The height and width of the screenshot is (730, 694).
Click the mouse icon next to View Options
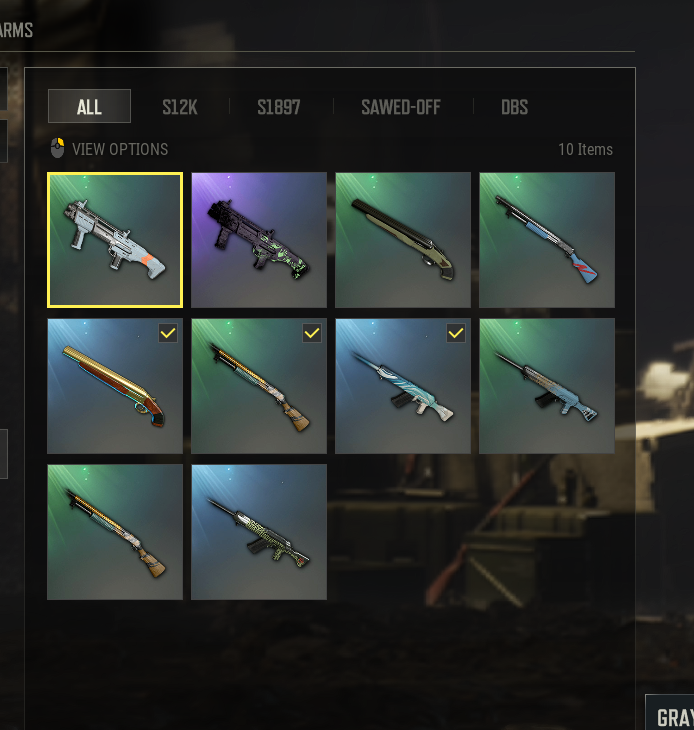click(58, 148)
